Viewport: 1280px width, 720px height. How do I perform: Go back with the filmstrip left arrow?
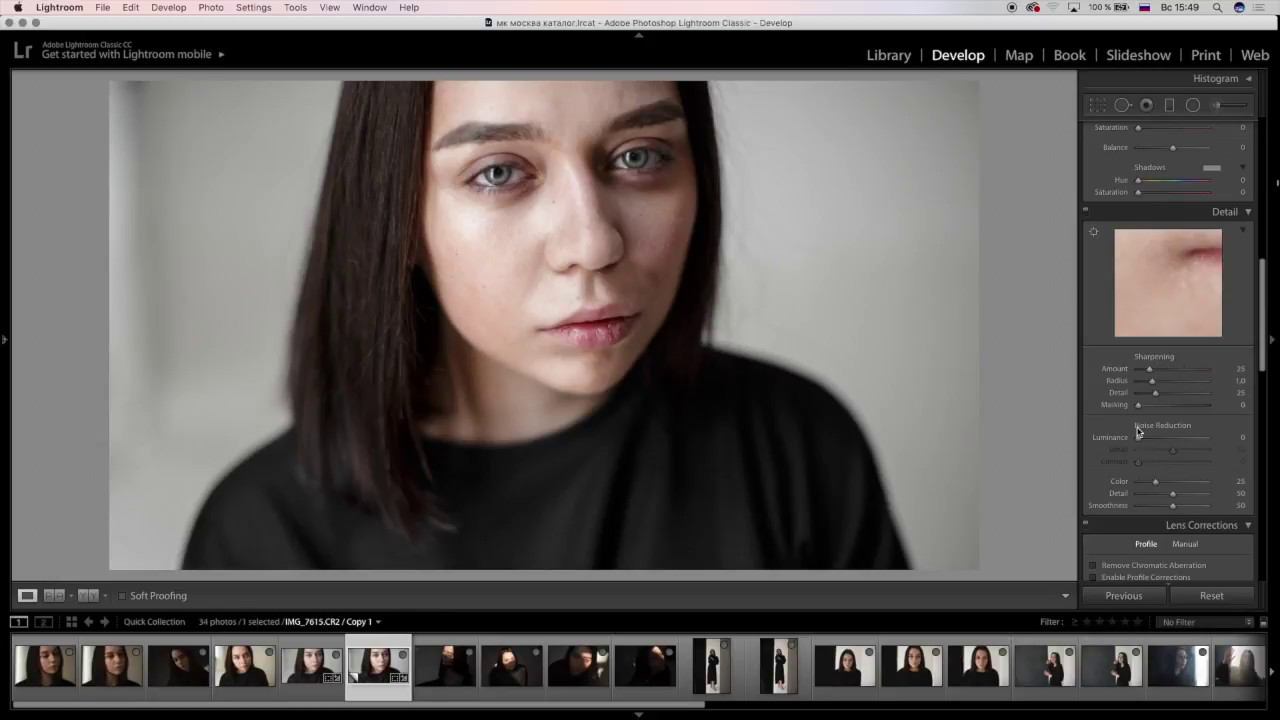[88, 622]
